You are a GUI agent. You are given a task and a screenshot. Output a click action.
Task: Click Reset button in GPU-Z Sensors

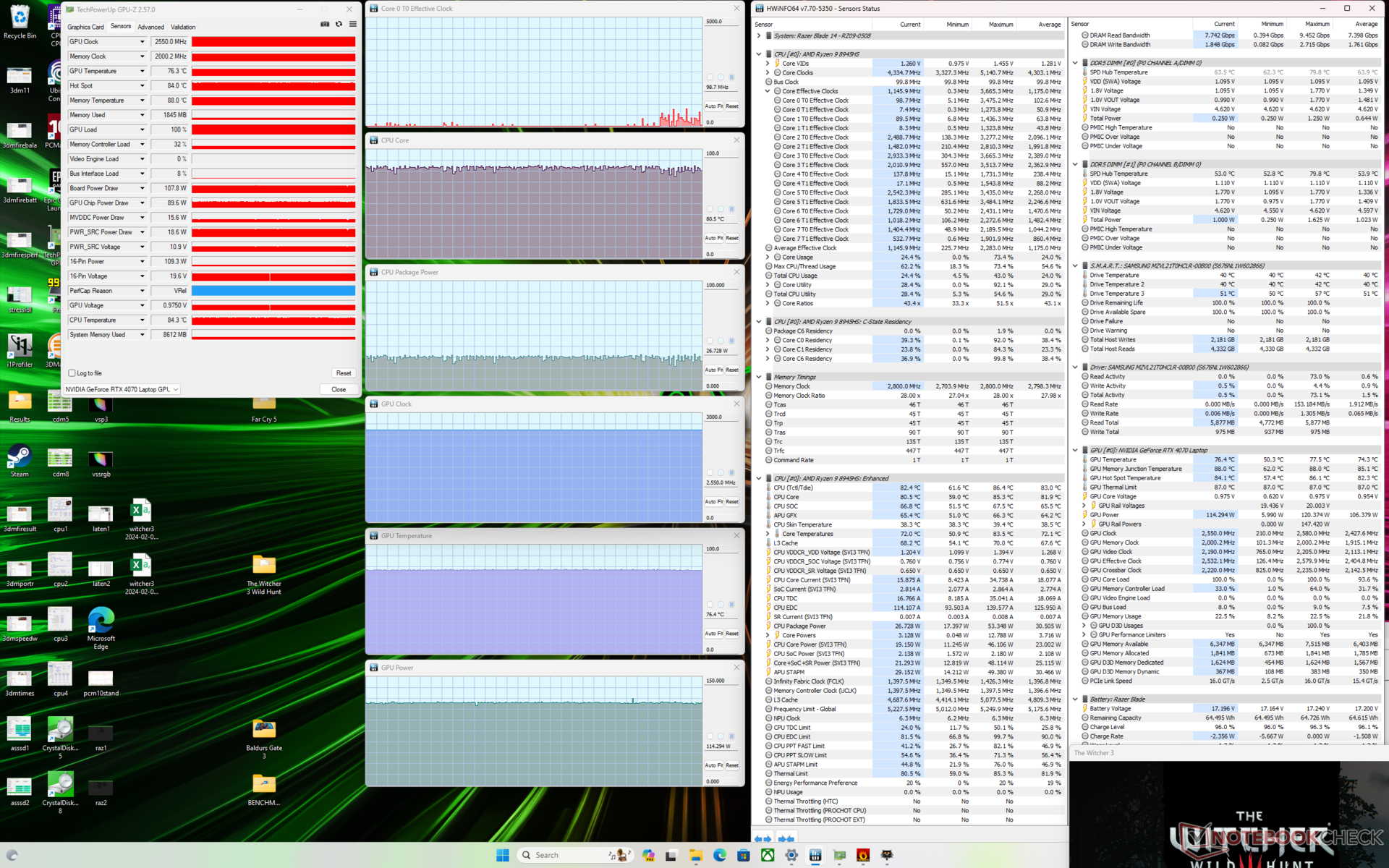point(343,373)
